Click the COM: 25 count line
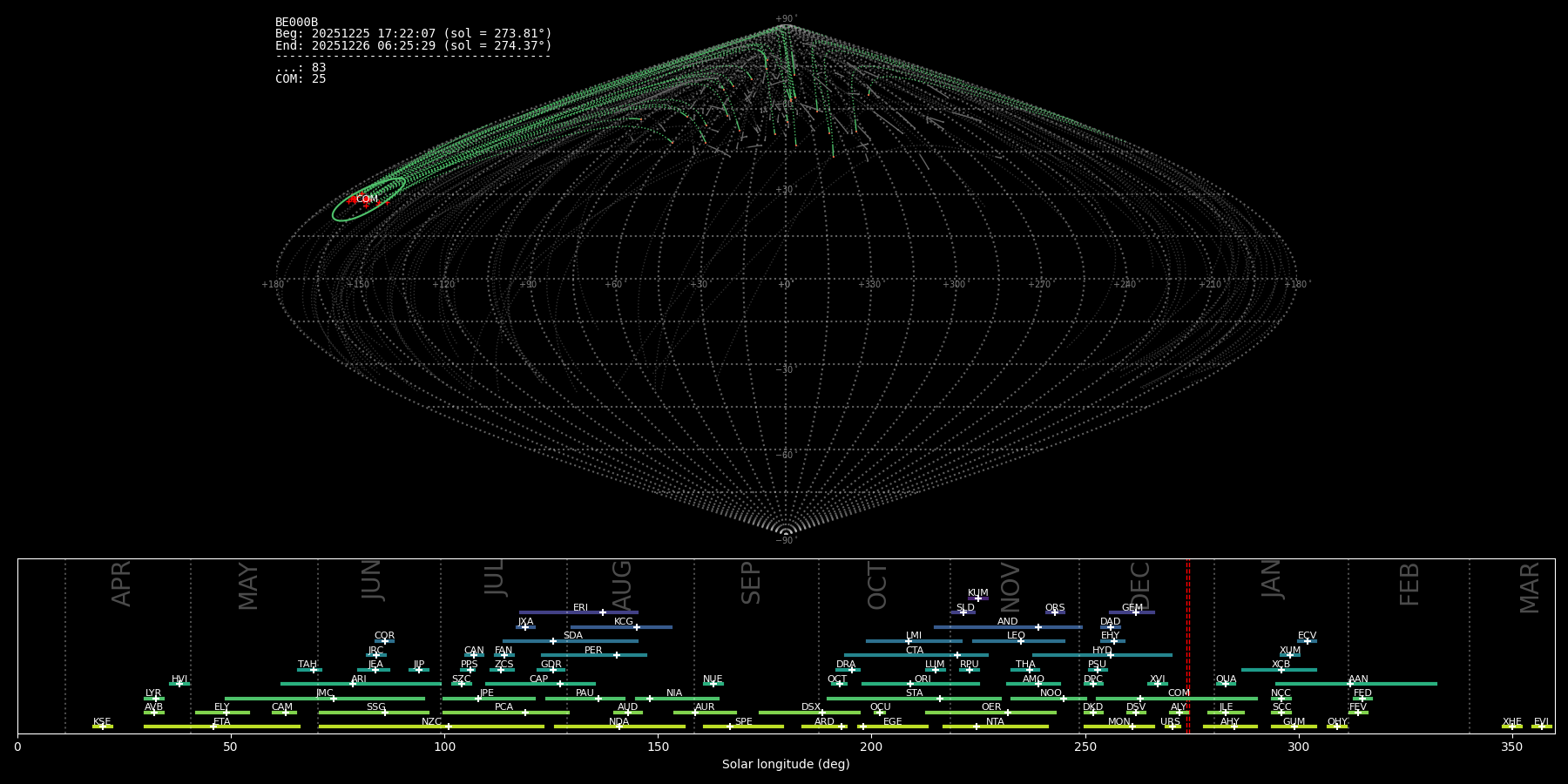1568x784 pixels. coord(301,79)
